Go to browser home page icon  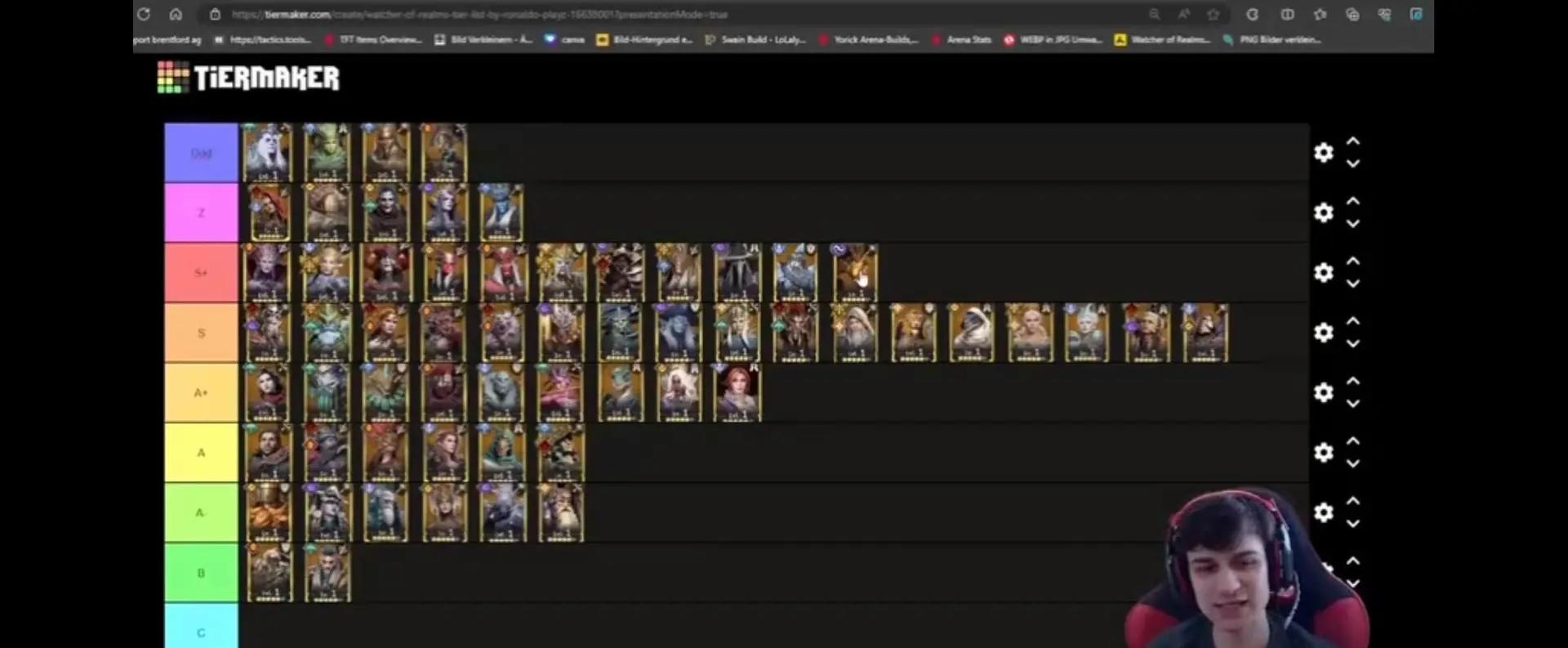click(176, 14)
